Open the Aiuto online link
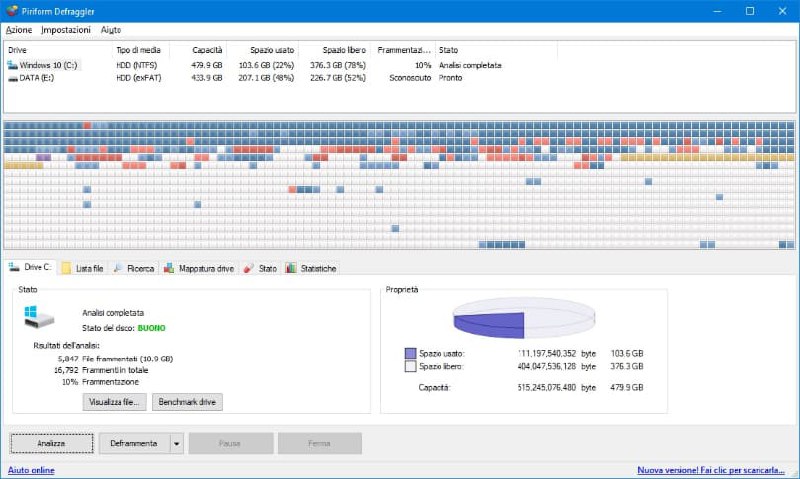Image resolution: width=800 pixels, height=479 pixels. pyautogui.click(x=31, y=470)
